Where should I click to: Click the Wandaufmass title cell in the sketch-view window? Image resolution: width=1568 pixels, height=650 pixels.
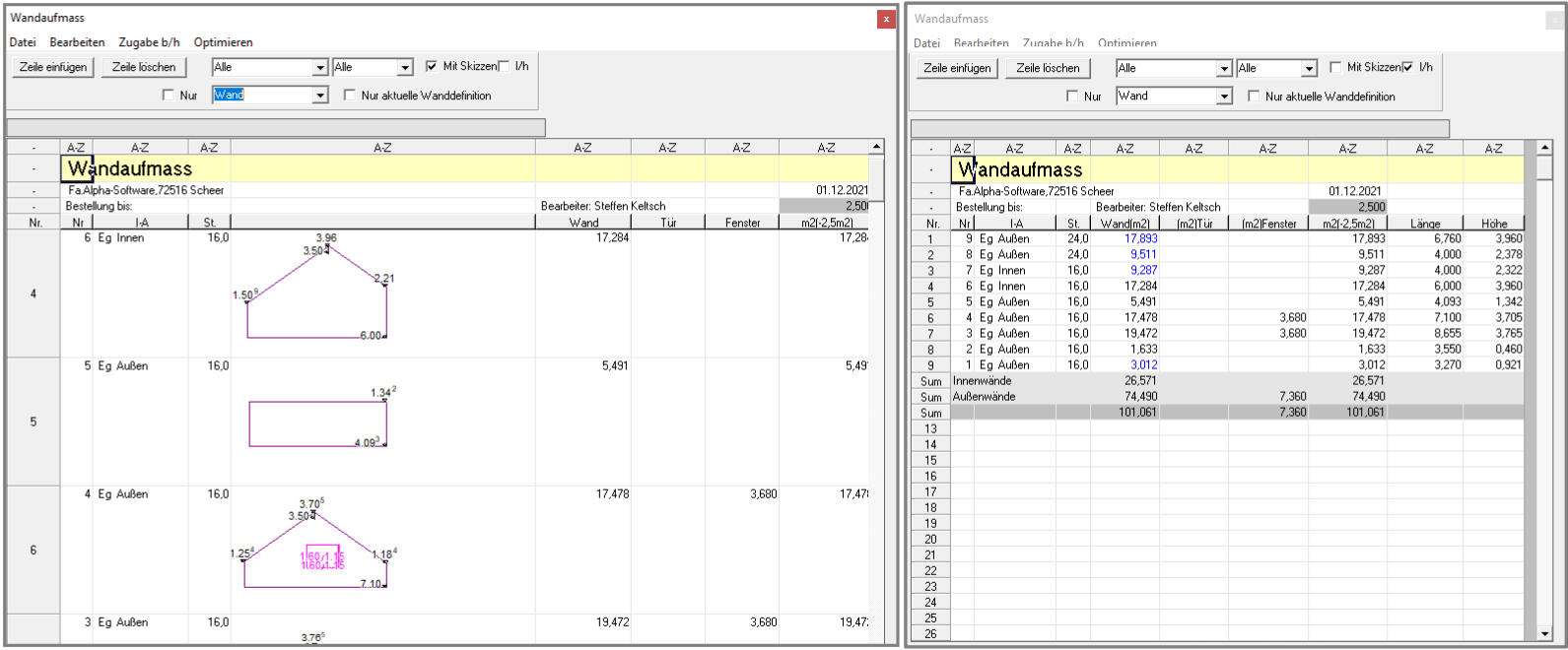130,168
